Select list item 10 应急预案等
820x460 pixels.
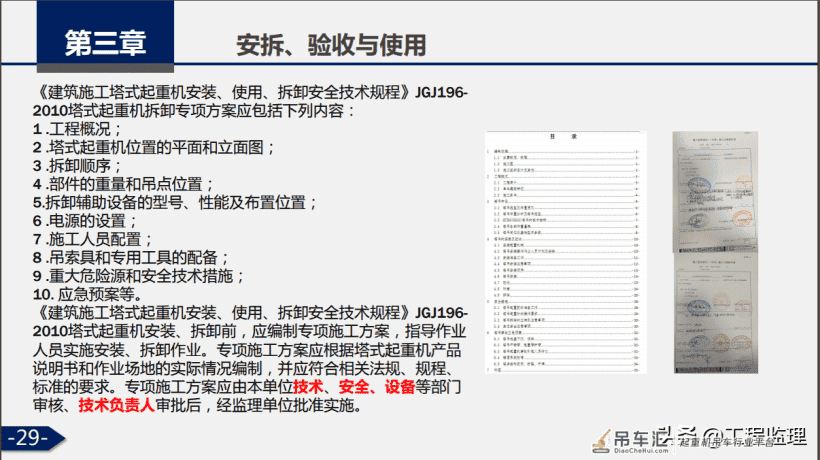click(87, 294)
